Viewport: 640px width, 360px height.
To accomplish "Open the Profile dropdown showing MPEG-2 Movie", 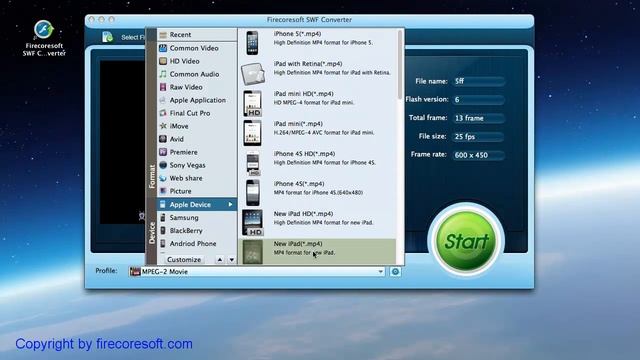I will click(x=257, y=271).
